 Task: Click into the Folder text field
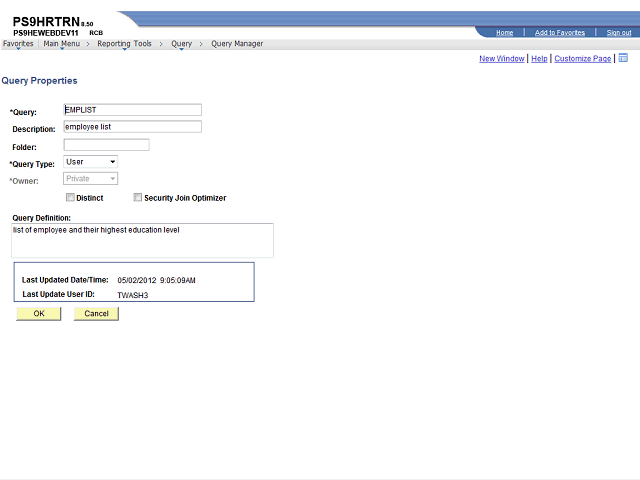[106, 145]
